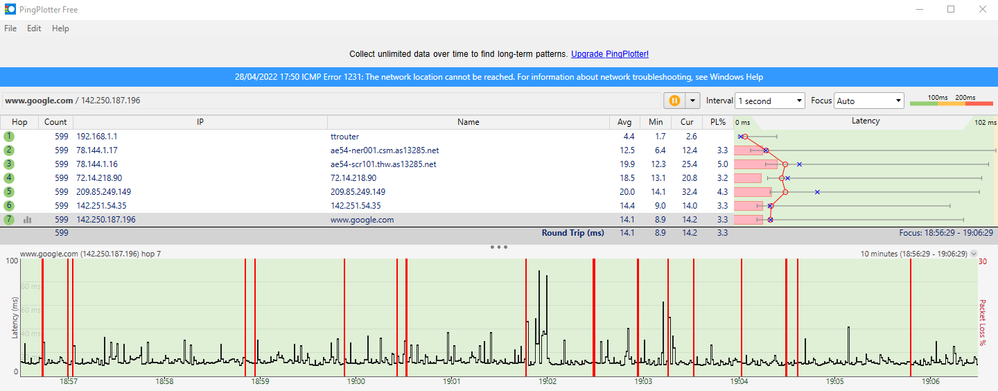Click the Round Trip (ms) summary label

pyautogui.click(x=572, y=233)
